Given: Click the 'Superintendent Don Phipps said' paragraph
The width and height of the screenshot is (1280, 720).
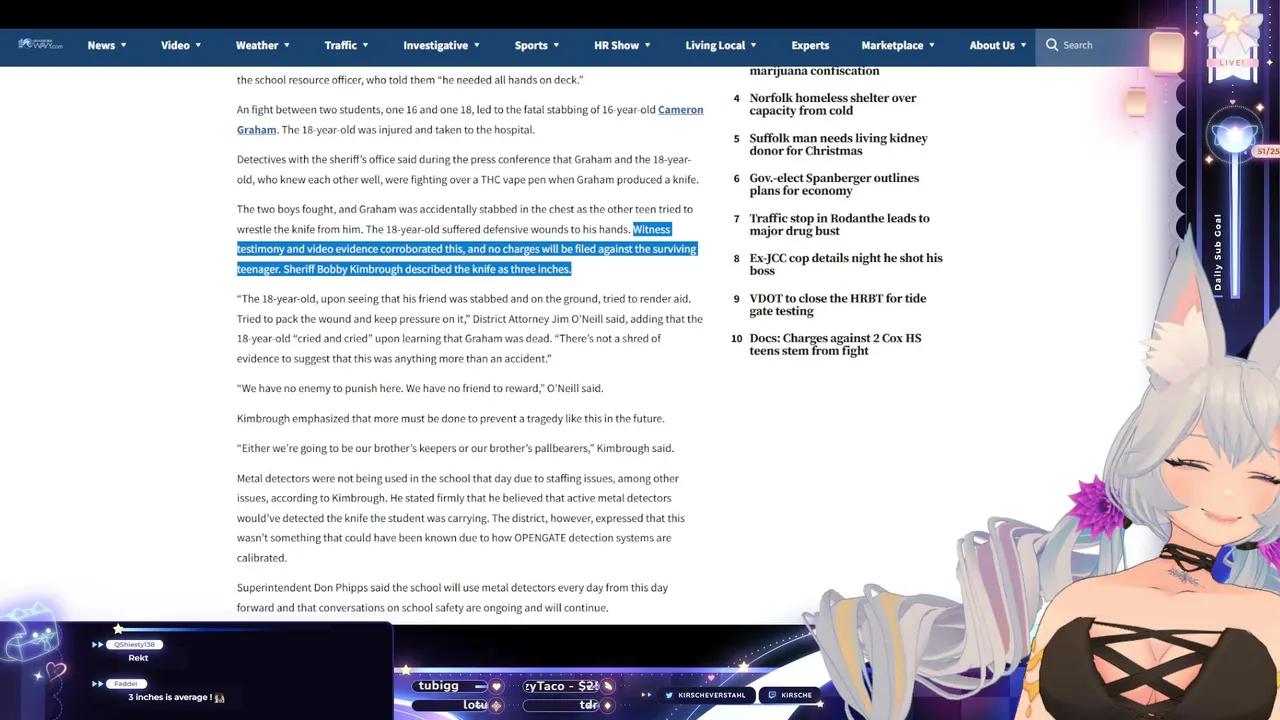Looking at the screenshot, I should point(452,598).
